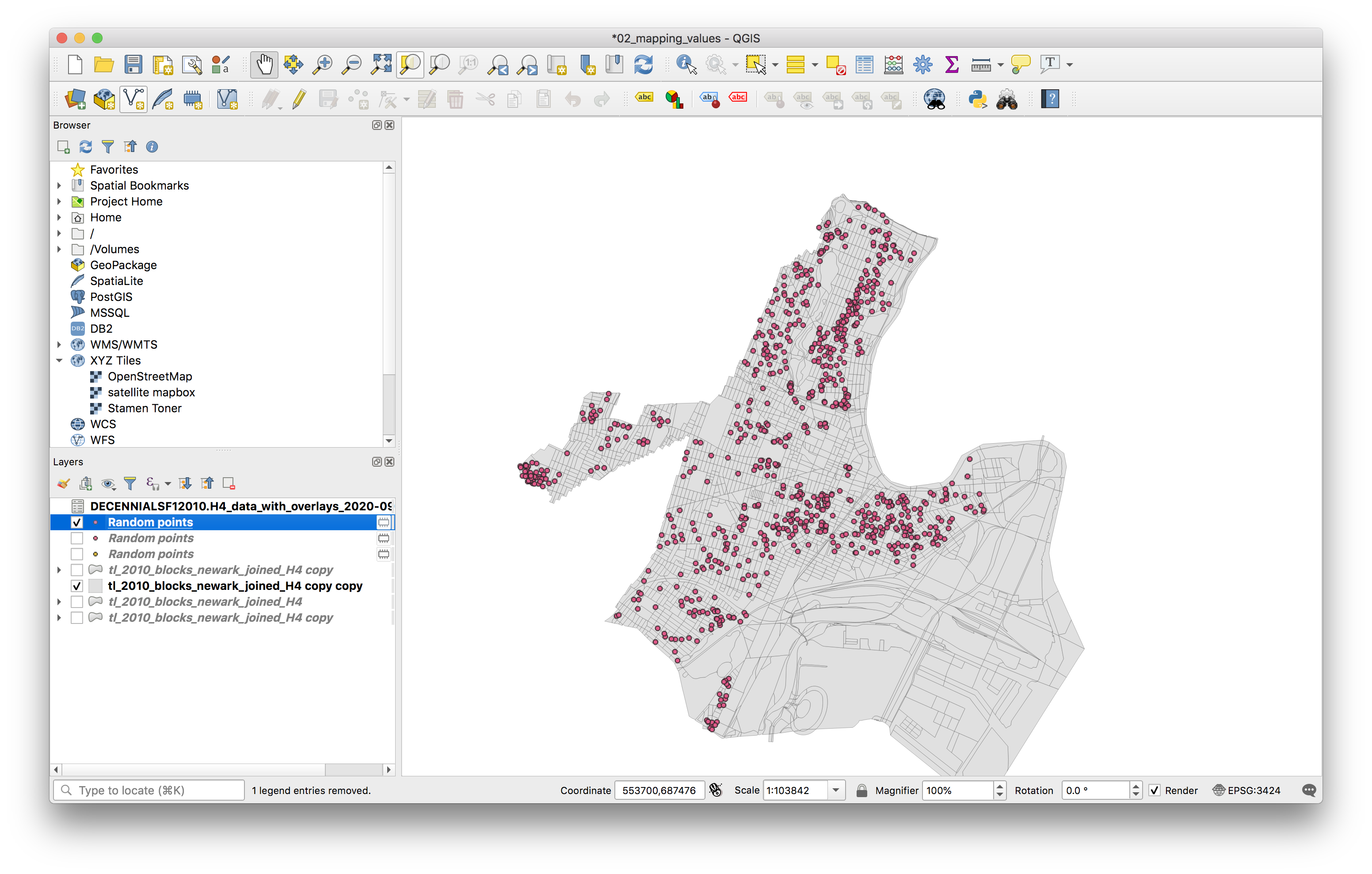Select OpenStreetMap in XYZ Tiles

pyautogui.click(x=150, y=376)
